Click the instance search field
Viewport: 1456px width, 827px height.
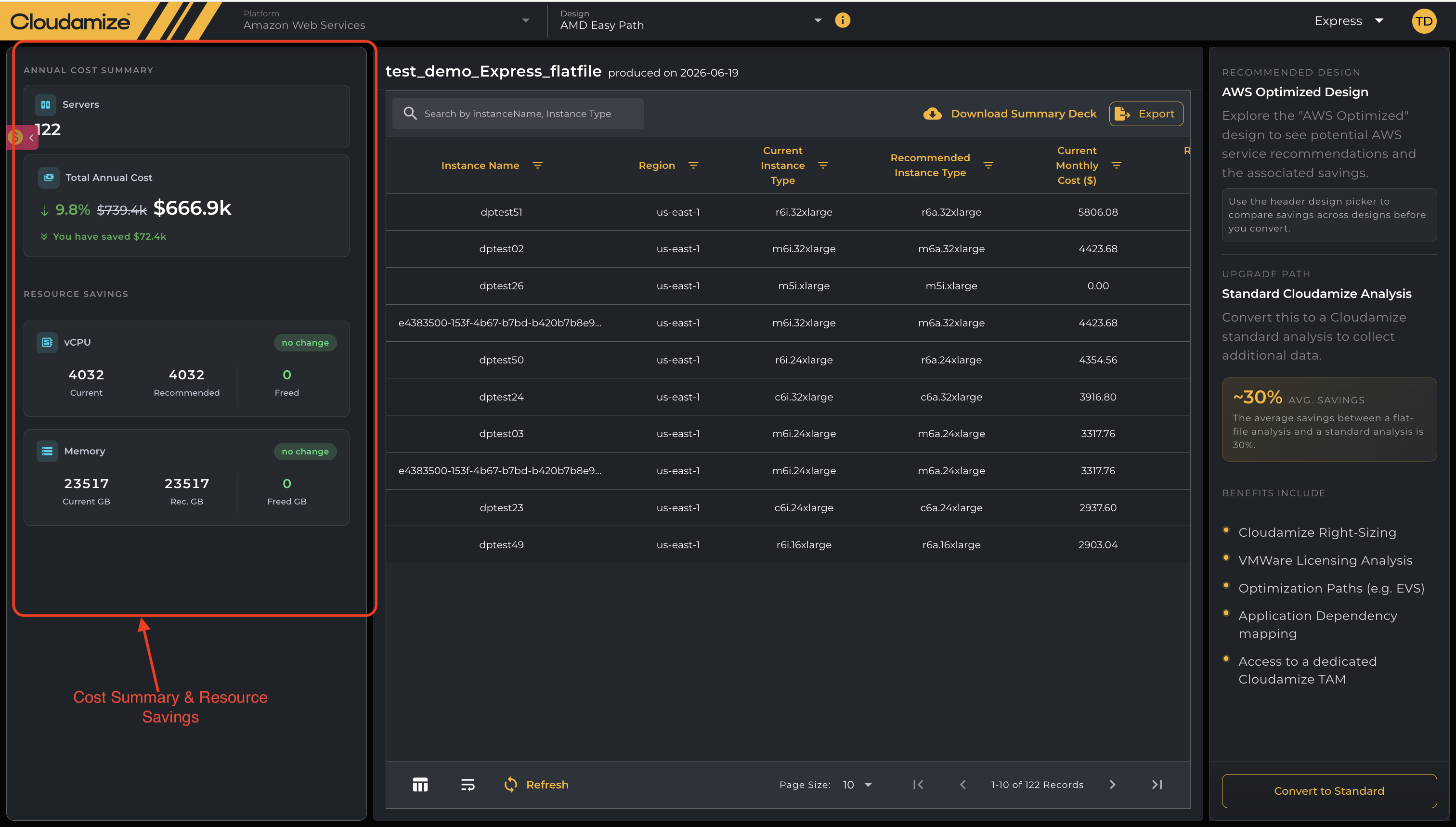click(x=518, y=114)
